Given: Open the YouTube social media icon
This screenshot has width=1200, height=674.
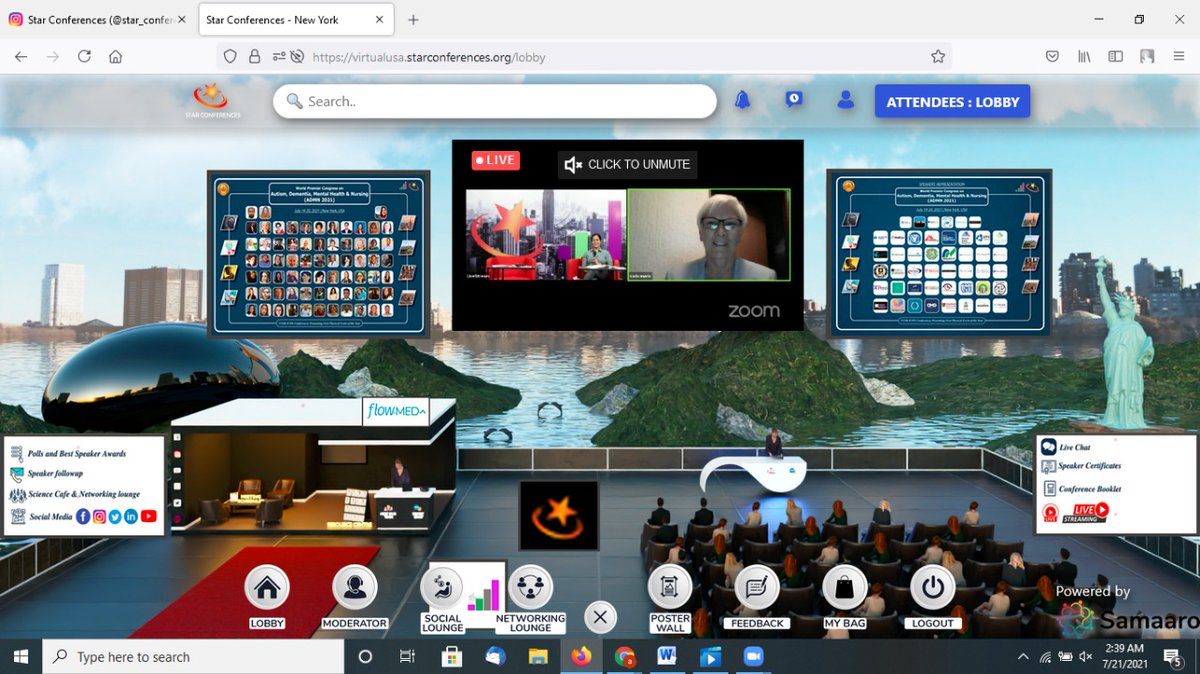Looking at the screenshot, I should [x=149, y=517].
